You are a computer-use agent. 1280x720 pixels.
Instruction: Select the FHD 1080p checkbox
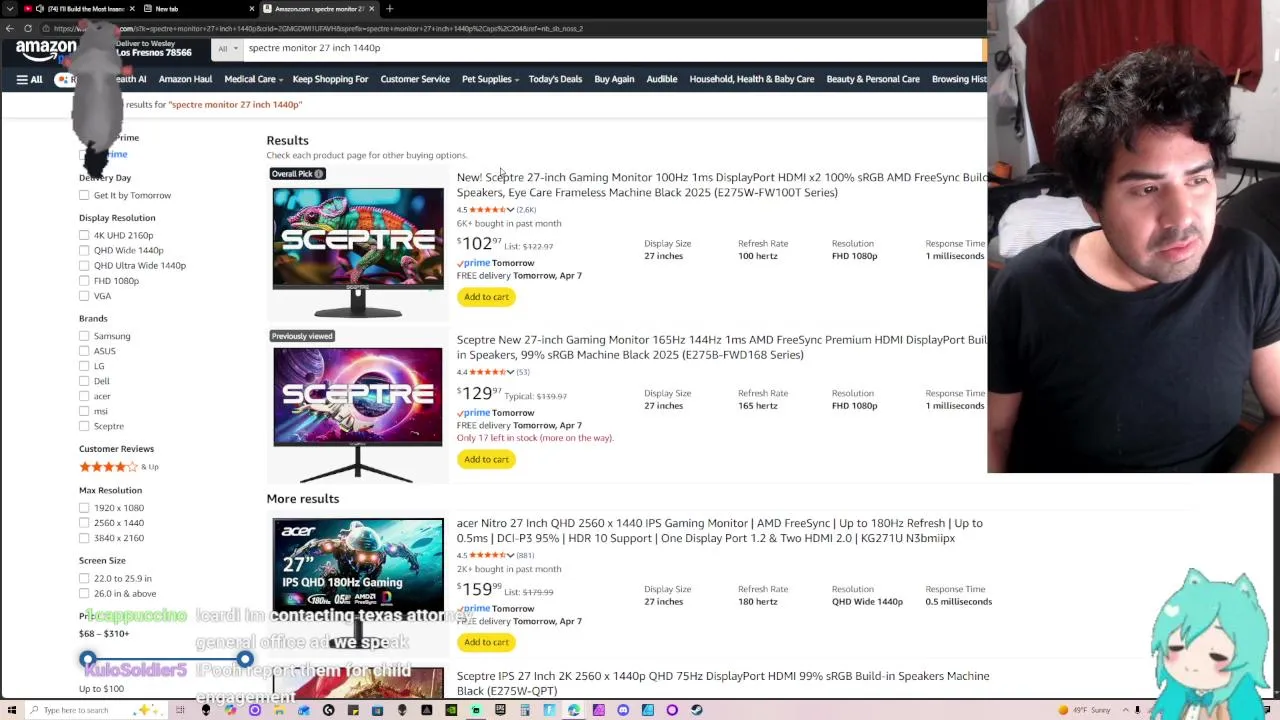point(84,281)
